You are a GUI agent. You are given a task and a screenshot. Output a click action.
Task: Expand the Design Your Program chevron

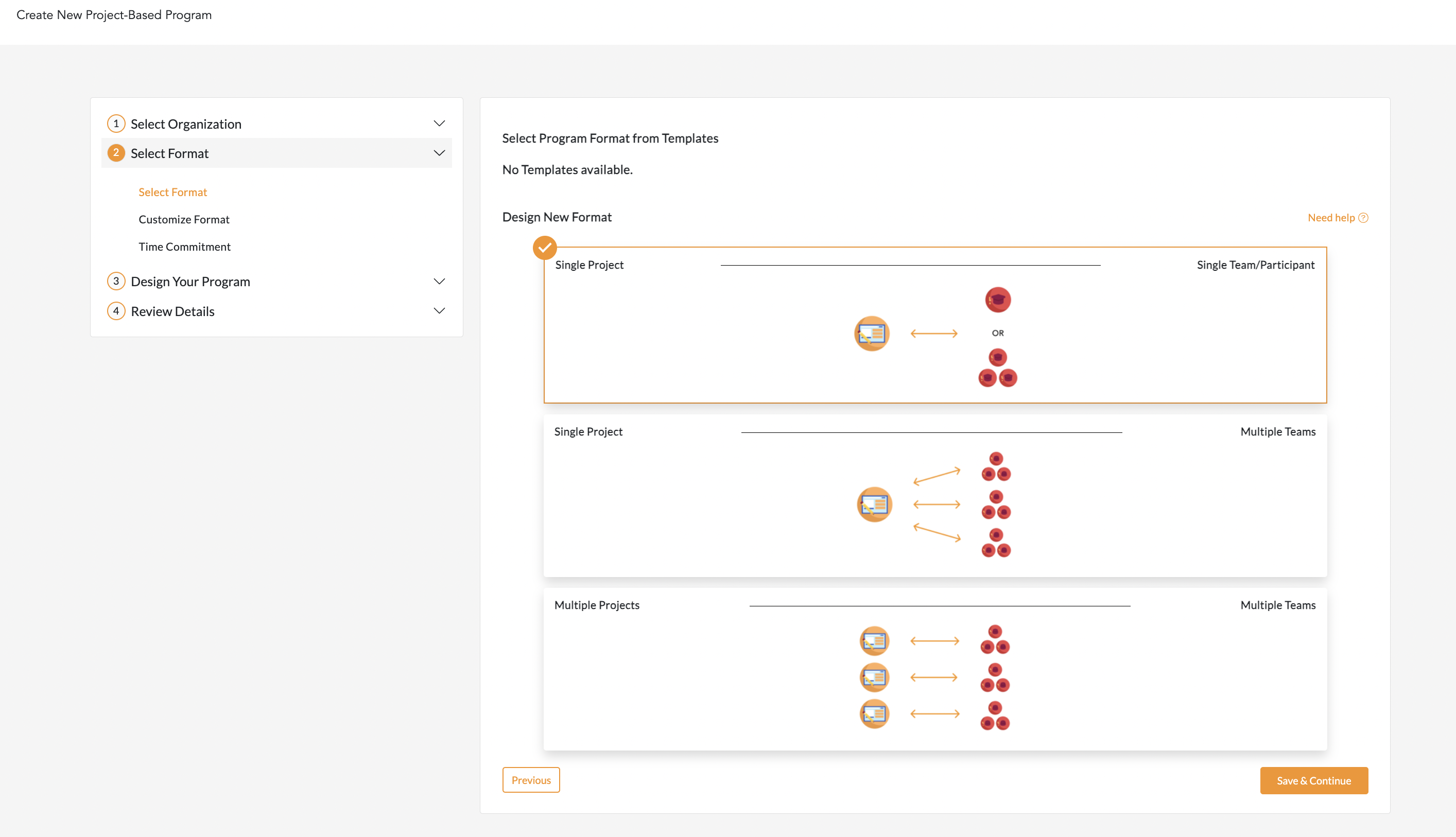pos(439,281)
